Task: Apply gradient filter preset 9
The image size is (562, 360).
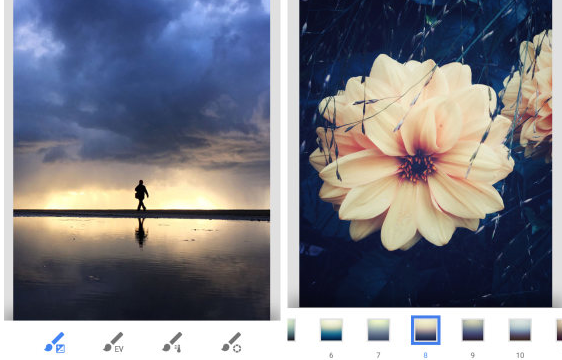Action: pos(473,330)
